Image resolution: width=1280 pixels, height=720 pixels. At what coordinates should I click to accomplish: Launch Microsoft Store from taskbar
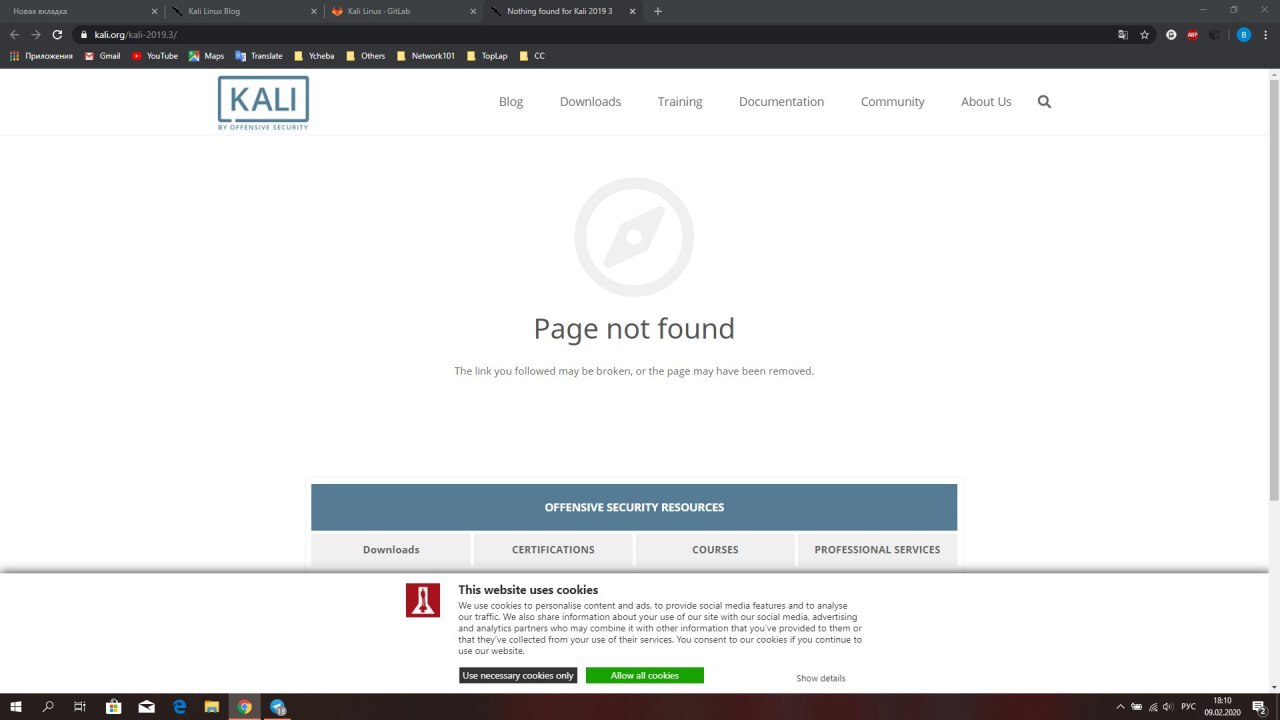coord(114,706)
